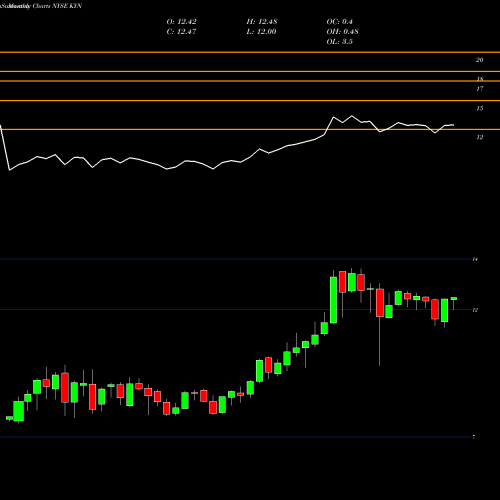Click the red candle with the longest lower wick
Screen dimensions: 500x500
(x=380, y=303)
